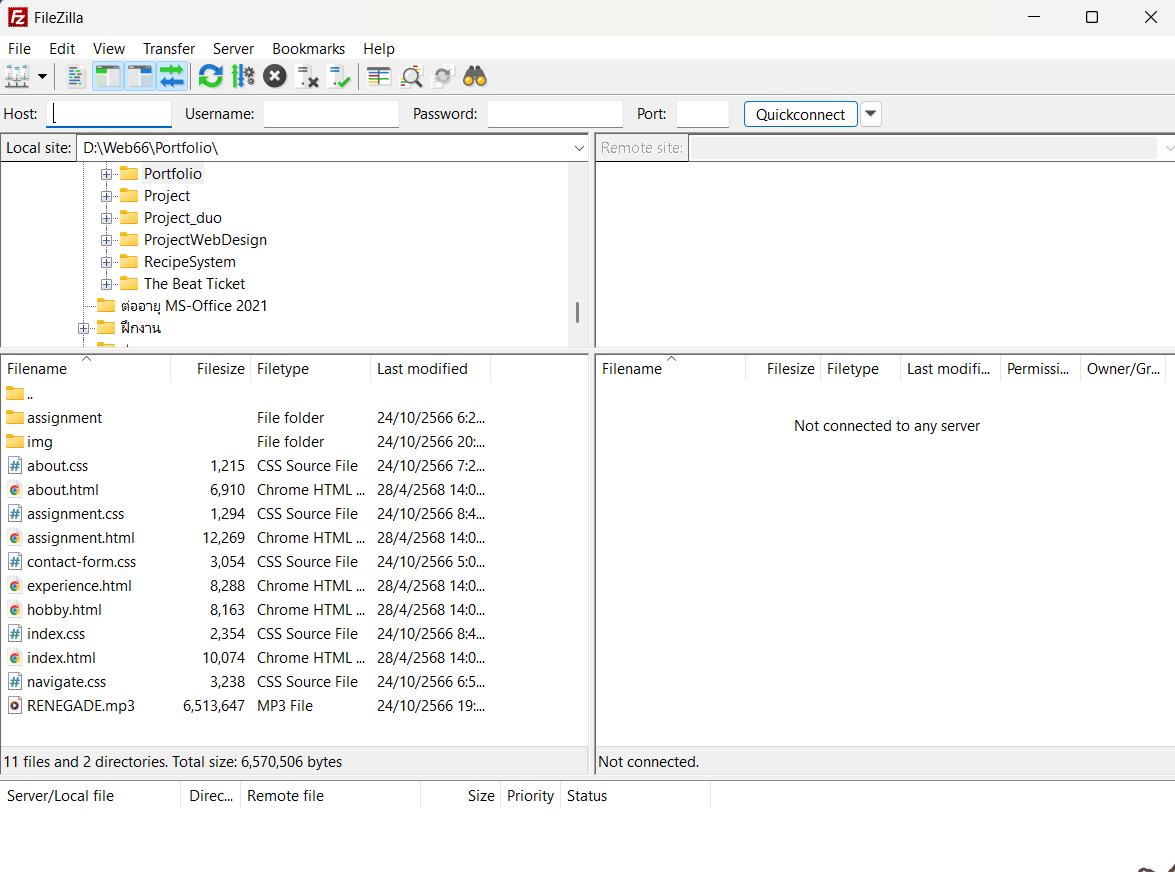Open the Site Manager dropdown arrow
The width and height of the screenshot is (1175, 872).
[43, 76]
